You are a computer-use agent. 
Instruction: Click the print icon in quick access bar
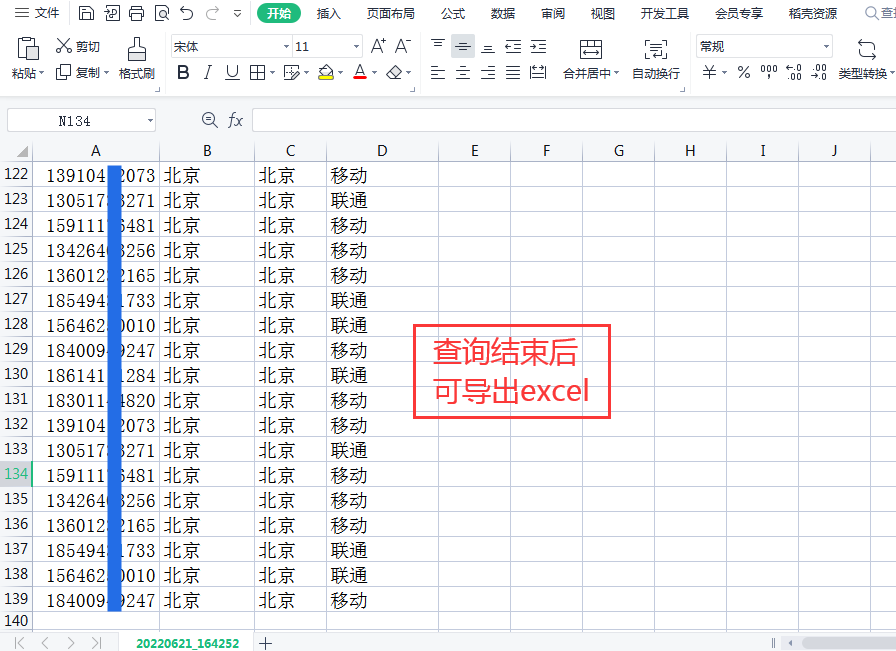tap(137, 13)
